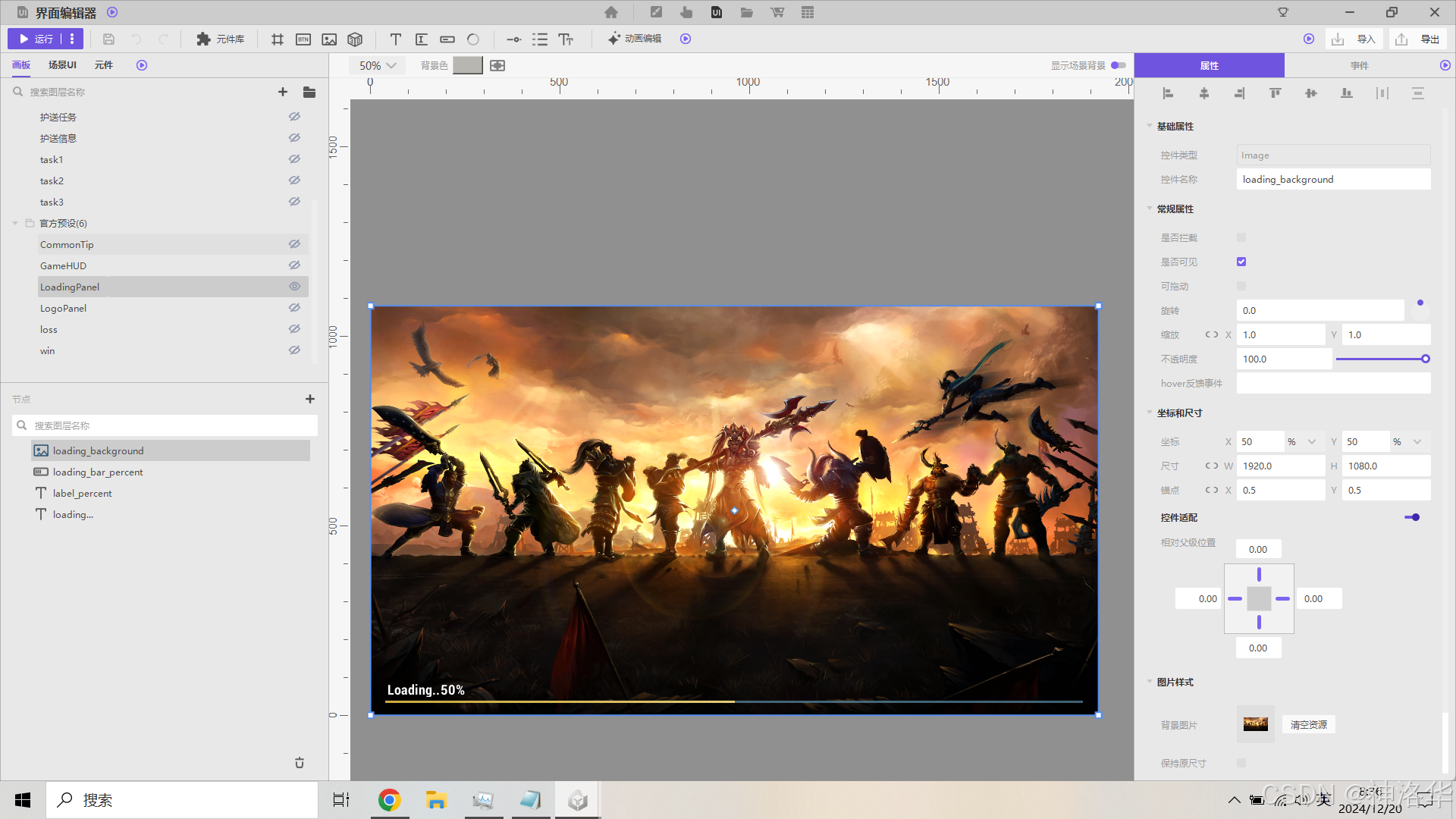Toggle the 显示场景背景 switch
Image resolution: width=1456 pixels, height=819 pixels.
(x=1119, y=65)
